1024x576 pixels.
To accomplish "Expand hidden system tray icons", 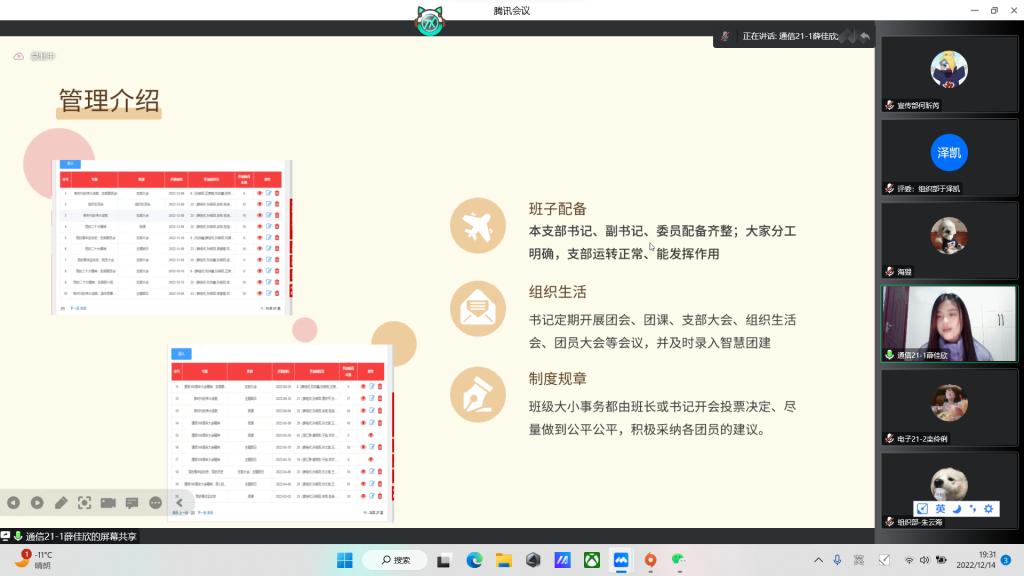I will 819,560.
